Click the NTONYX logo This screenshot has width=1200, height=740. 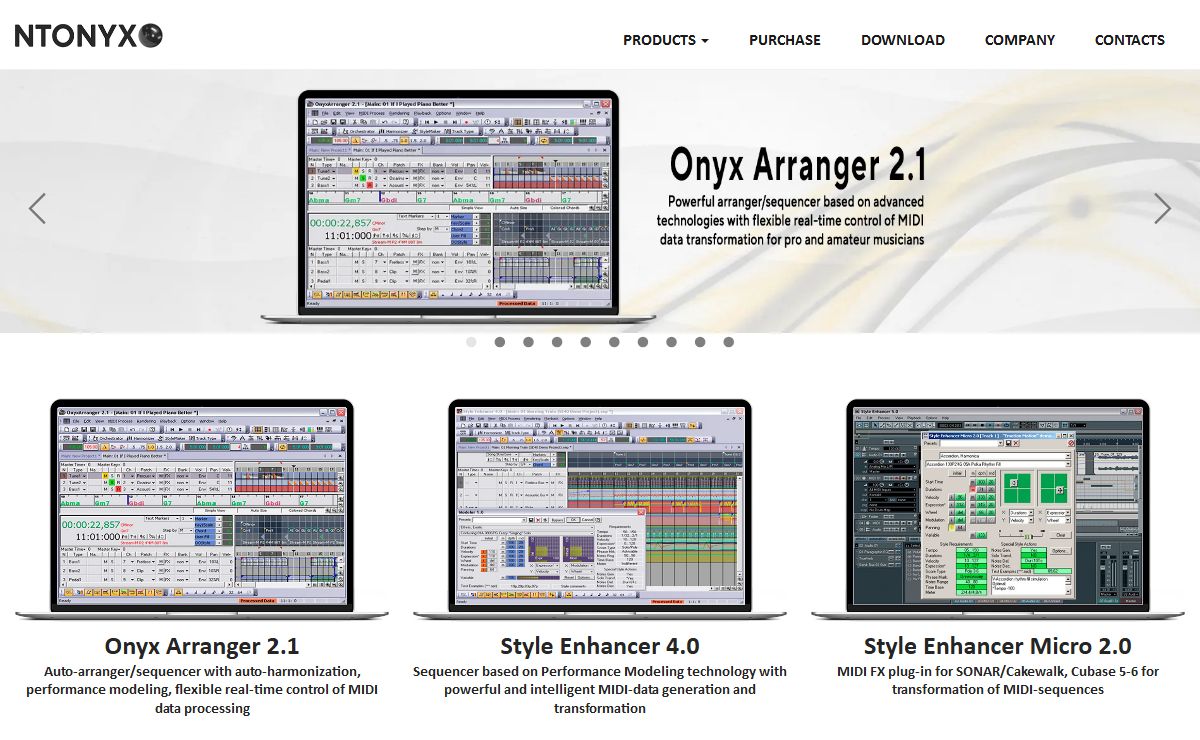point(88,37)
